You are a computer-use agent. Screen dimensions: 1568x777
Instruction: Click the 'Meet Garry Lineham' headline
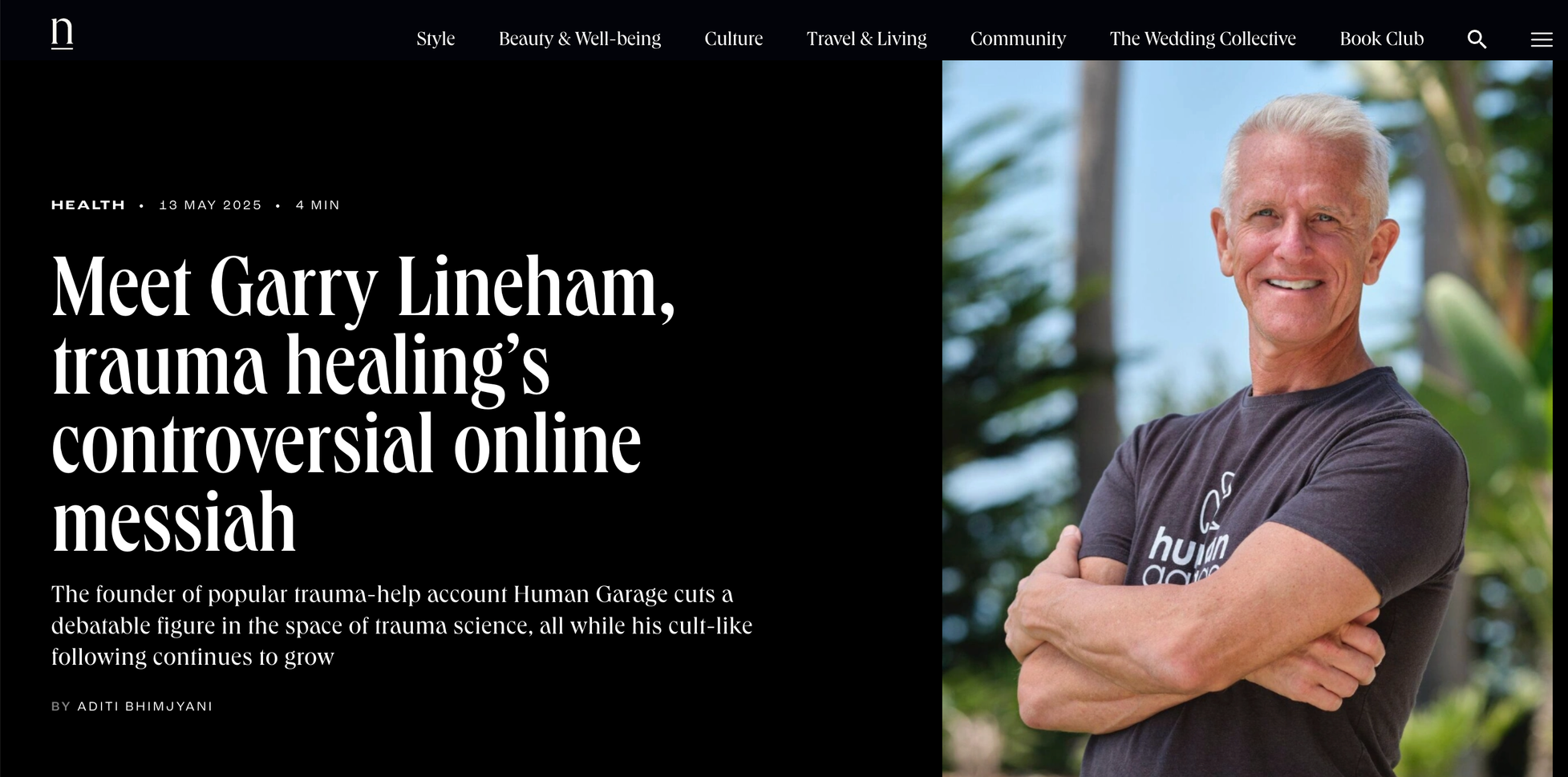click(363, 403)
